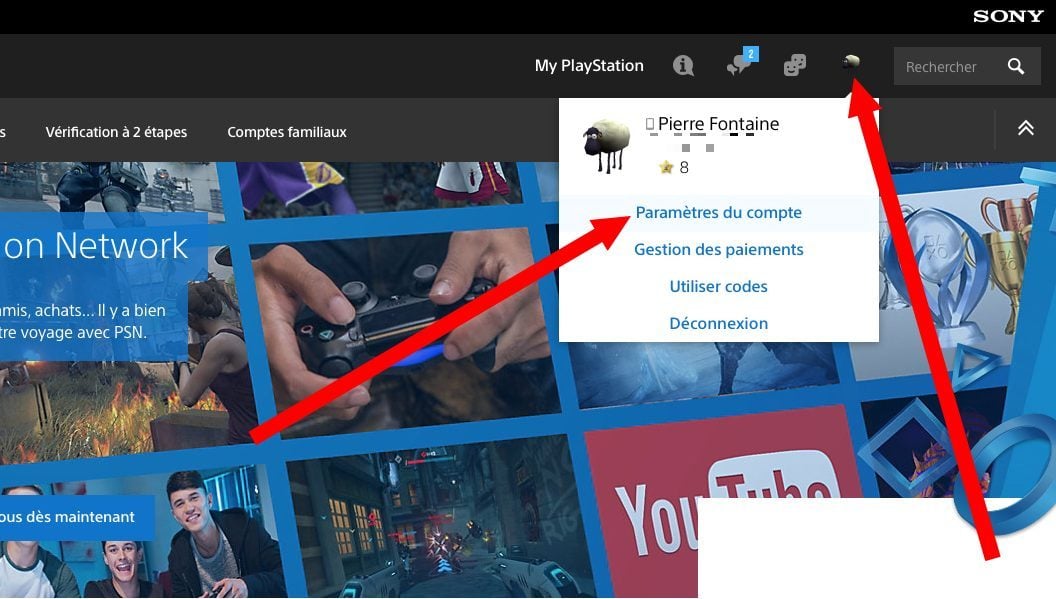Click the search magnifier icon
Screen dimensions: 1056x599
click(1016, 66)
